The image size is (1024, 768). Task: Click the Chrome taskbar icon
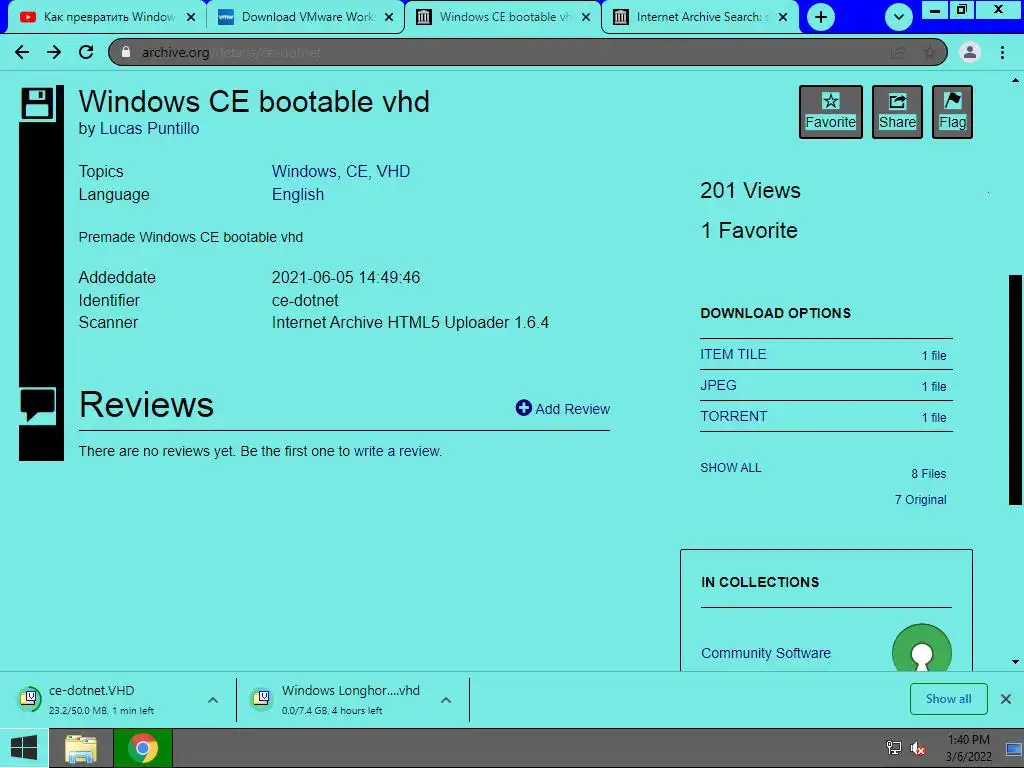(143, 748)
